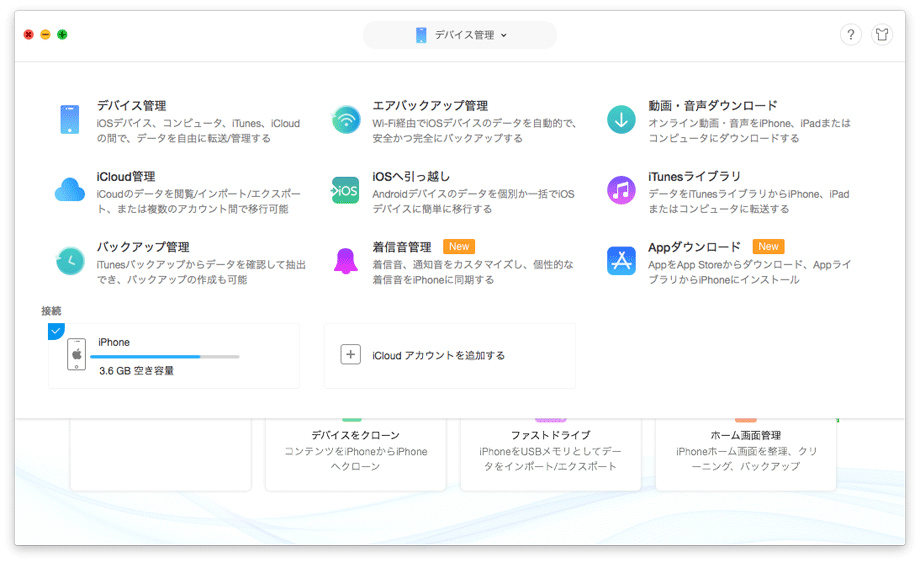
Task: Click the phone icon in title bar dropdown
Action: click(421, 35)
